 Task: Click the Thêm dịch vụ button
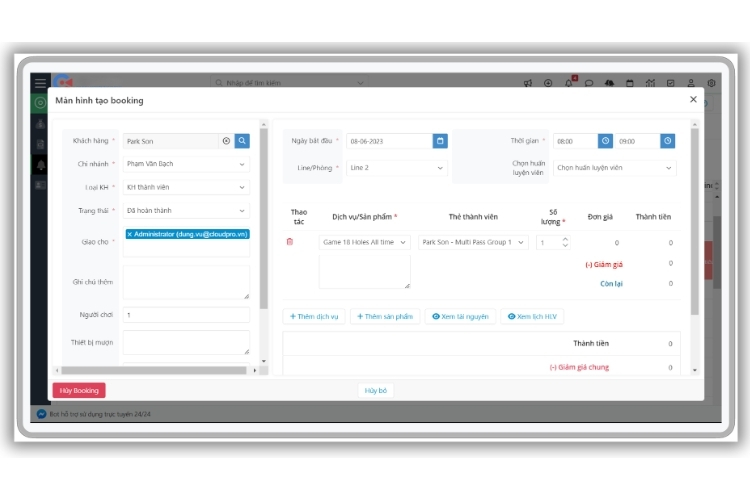(314, 316)
